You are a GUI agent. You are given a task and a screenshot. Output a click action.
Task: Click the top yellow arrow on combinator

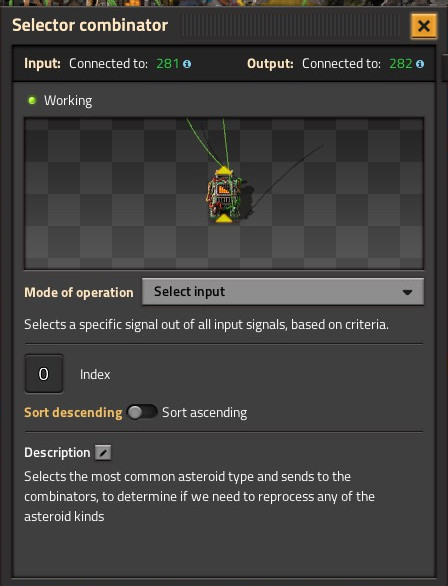[224, 171]
